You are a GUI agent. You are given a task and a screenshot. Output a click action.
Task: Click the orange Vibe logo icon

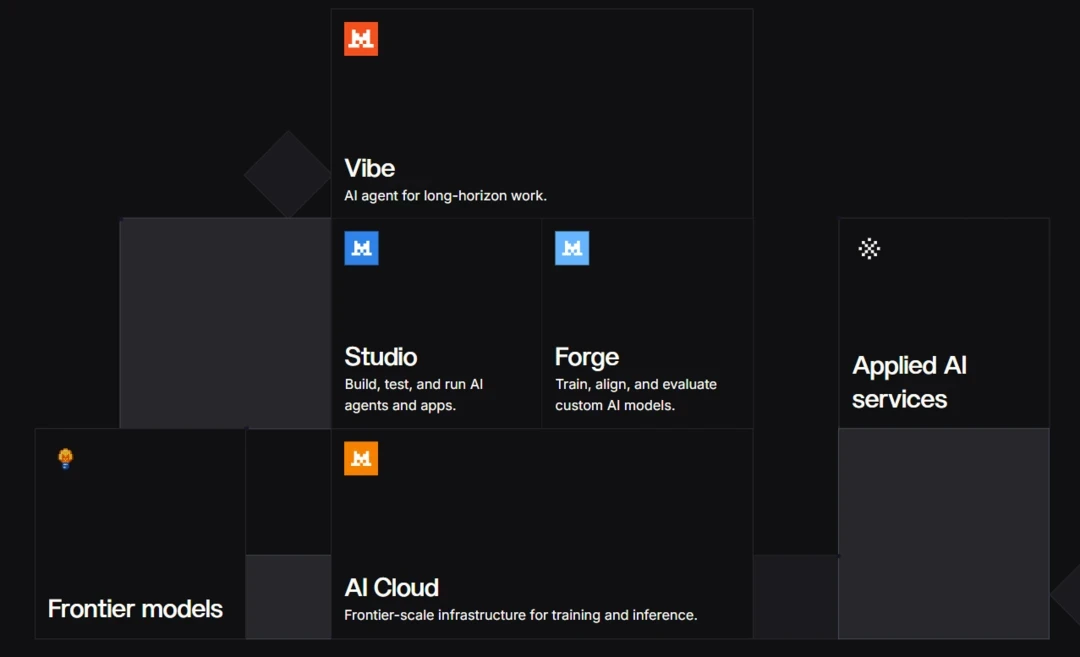coord(361,39)
